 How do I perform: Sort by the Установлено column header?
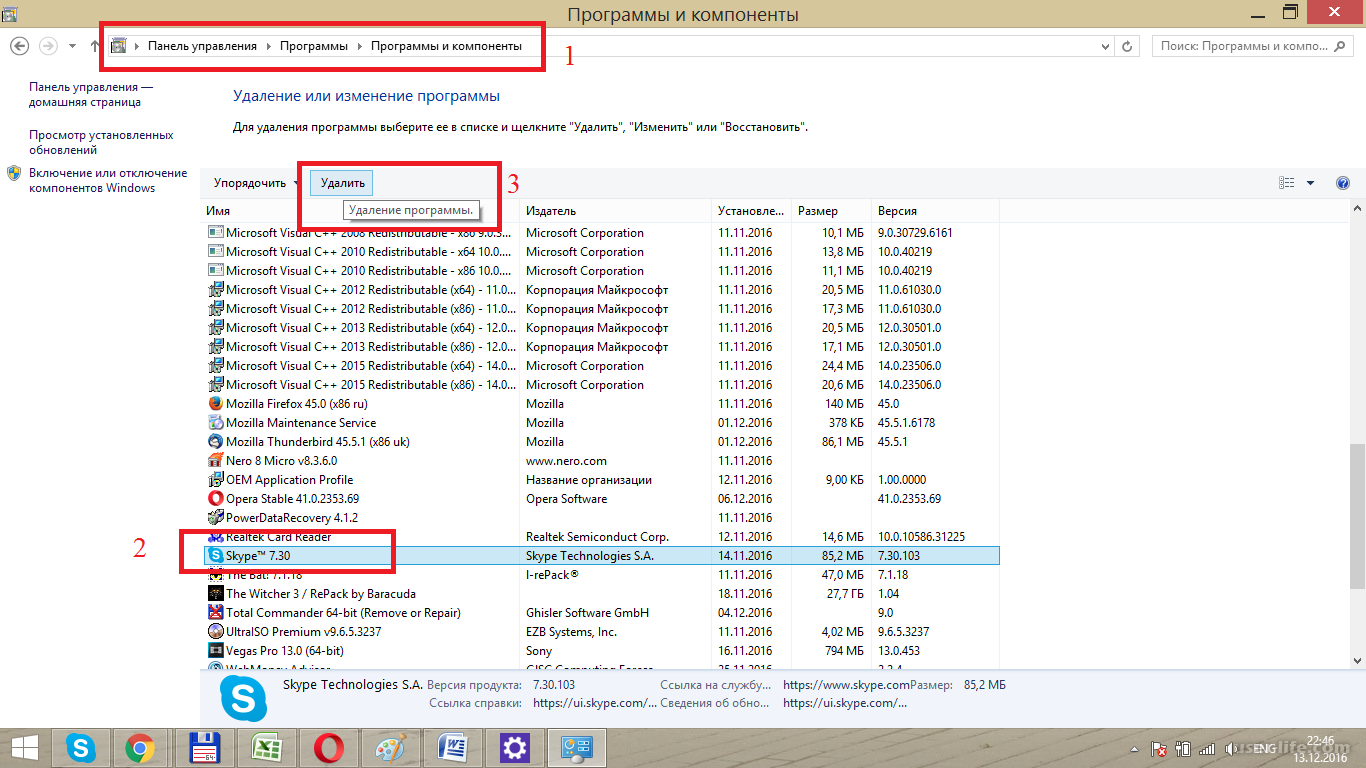752,211
